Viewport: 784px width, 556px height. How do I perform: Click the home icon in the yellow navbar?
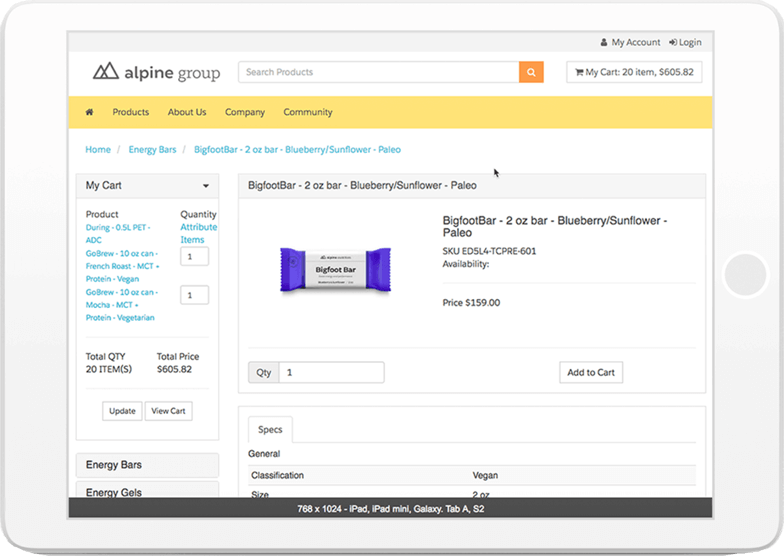[x=90, y=112]
